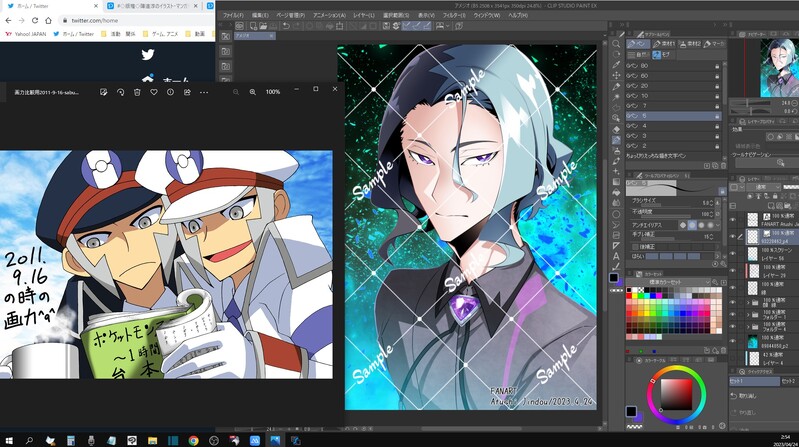The image size is (799, 447).
Task: Select the Auto Select magic wand tool
Action: pos(616,97)
